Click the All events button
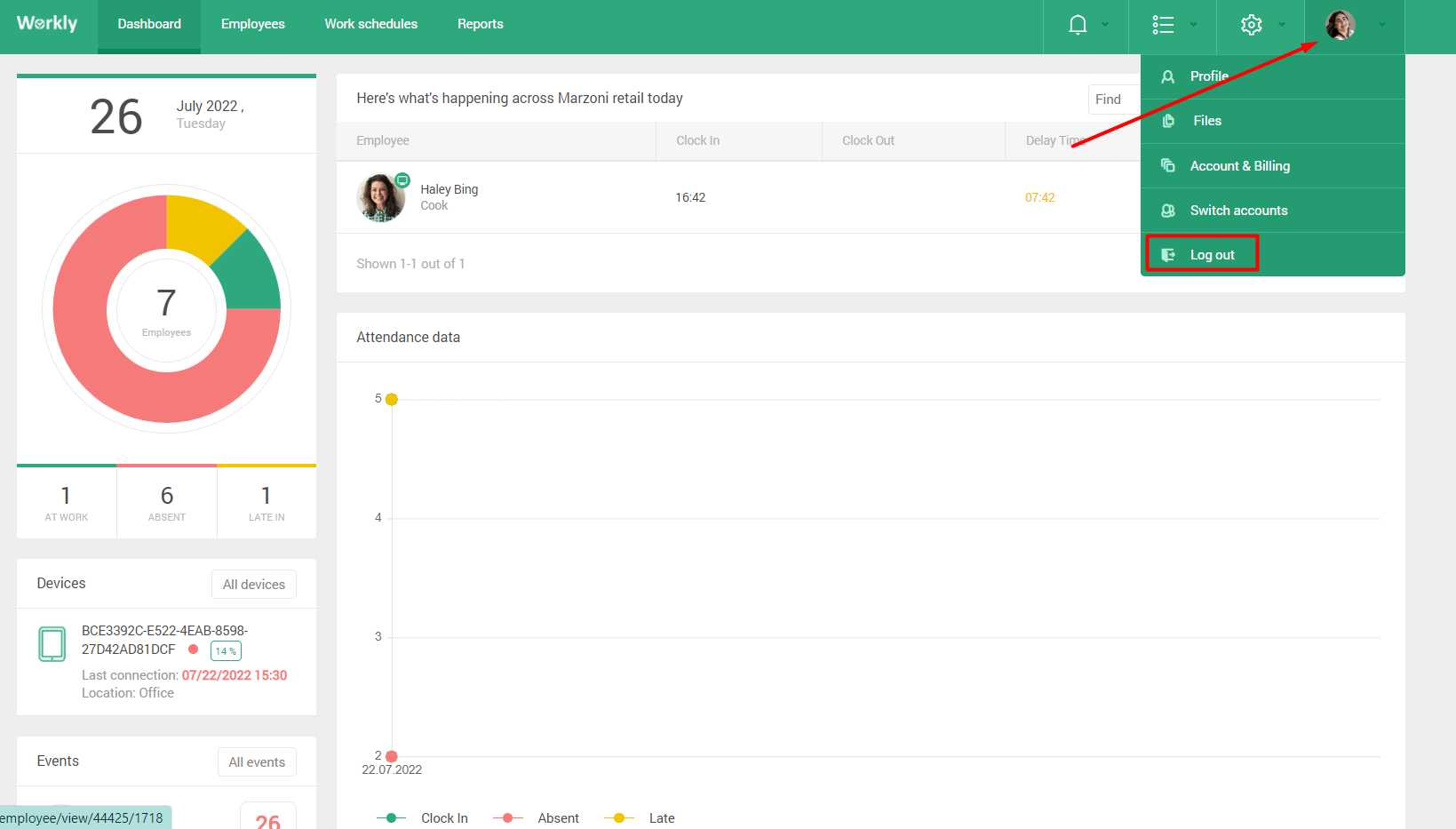 point(257,762)
